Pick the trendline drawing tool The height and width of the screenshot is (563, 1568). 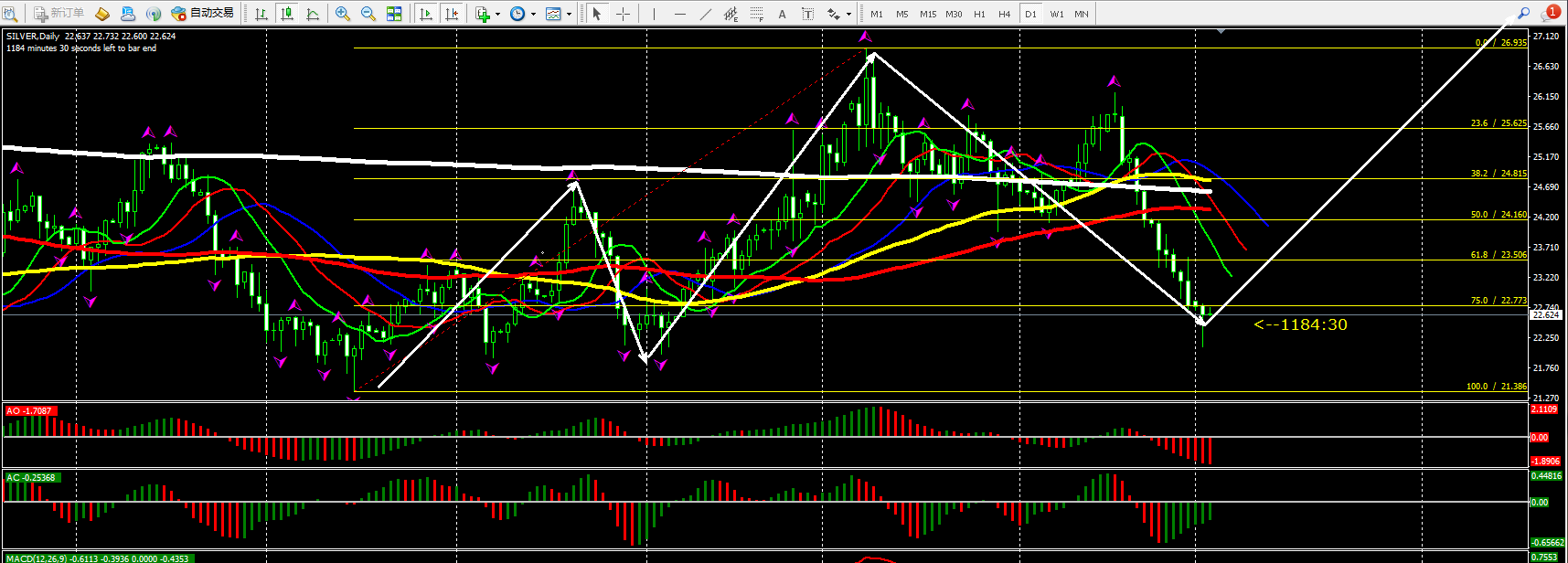pos(705,14)
